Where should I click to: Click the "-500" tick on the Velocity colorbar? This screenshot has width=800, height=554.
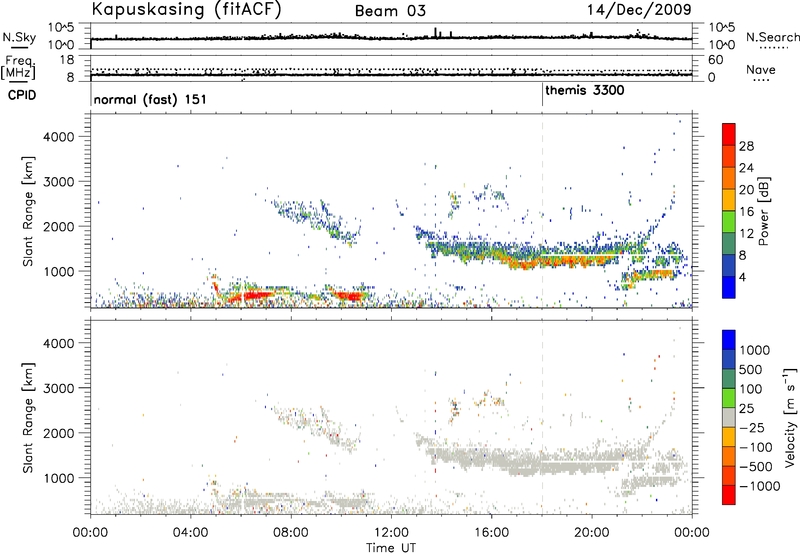click(x=756, y=467)
